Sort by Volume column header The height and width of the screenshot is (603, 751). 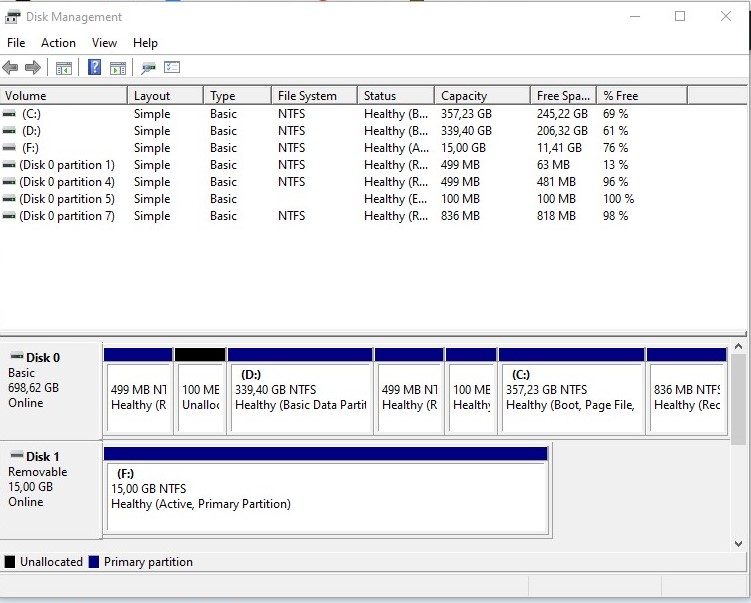pyautogui.click(x=64, y=96)
